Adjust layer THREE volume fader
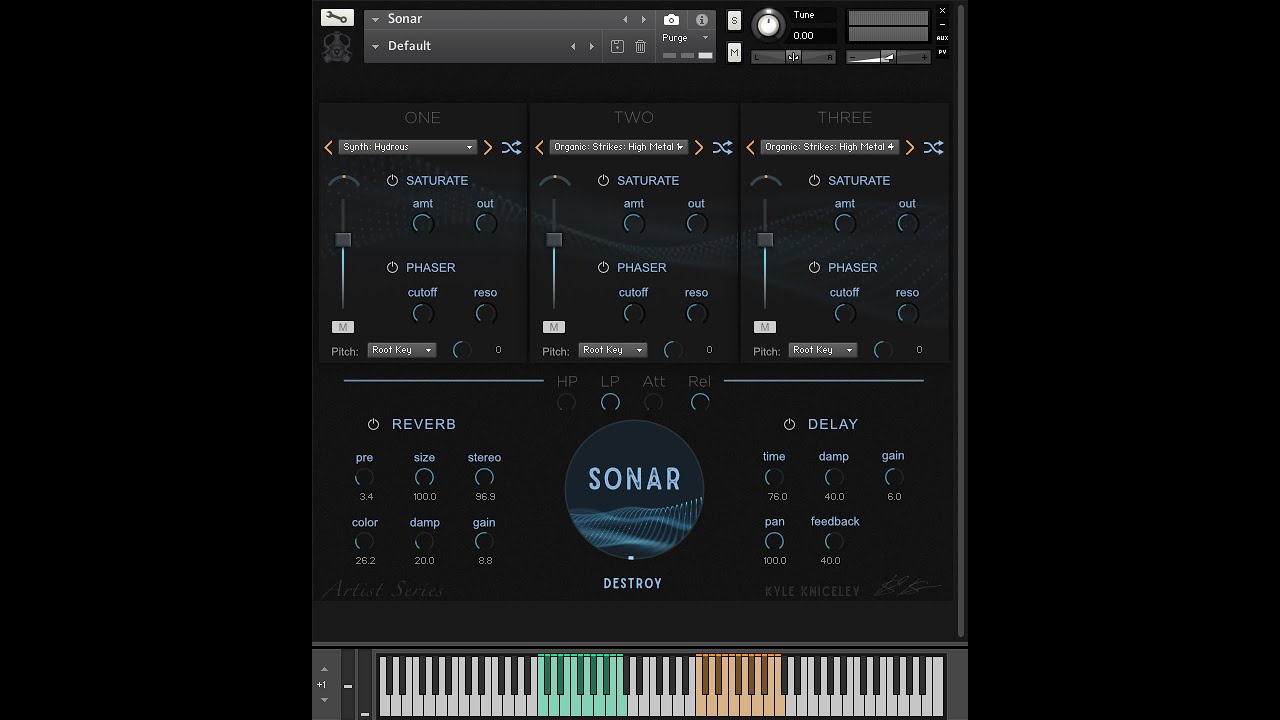 point(765,240)
